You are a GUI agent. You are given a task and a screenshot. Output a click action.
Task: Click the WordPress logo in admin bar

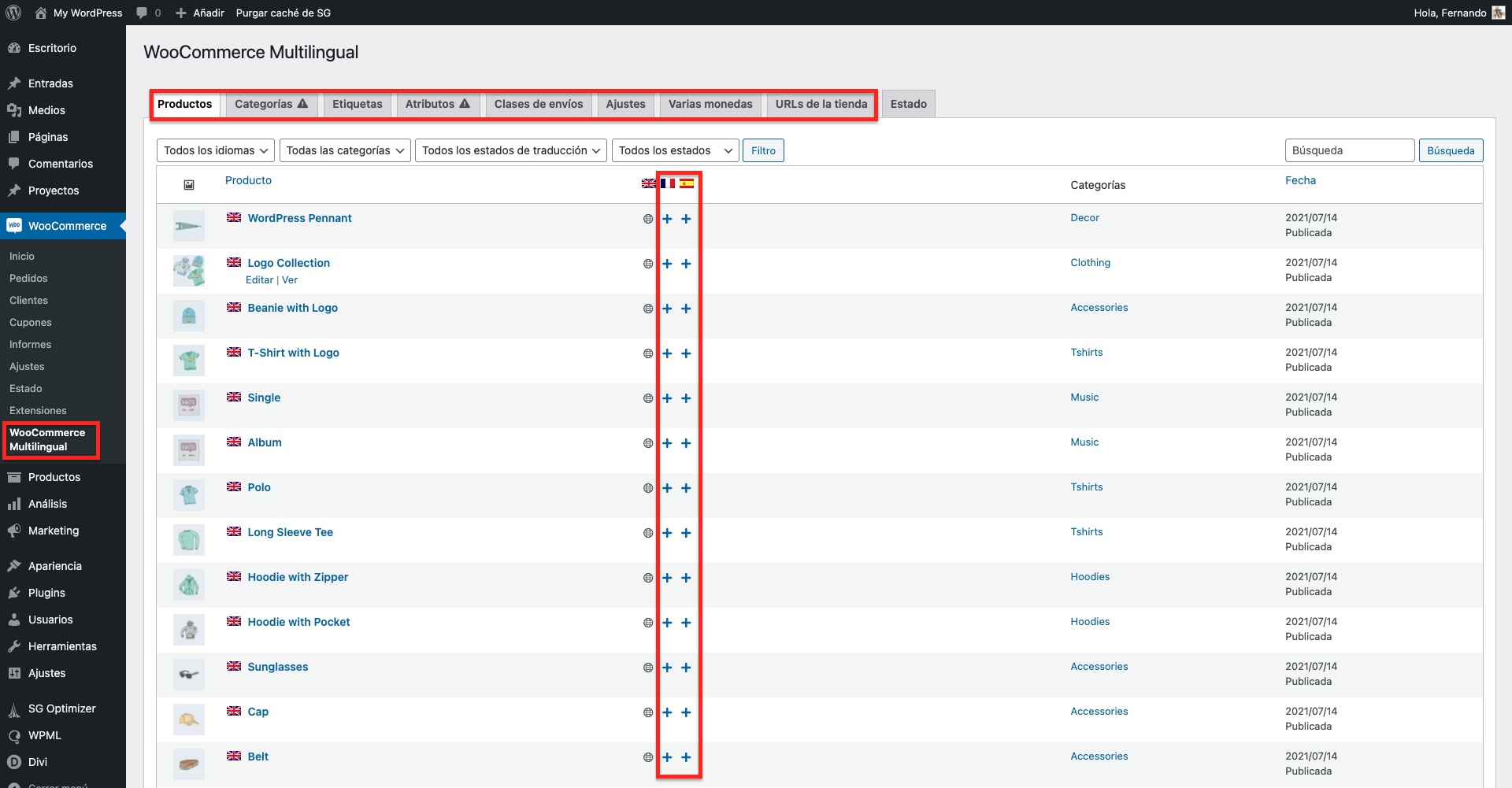13,13
